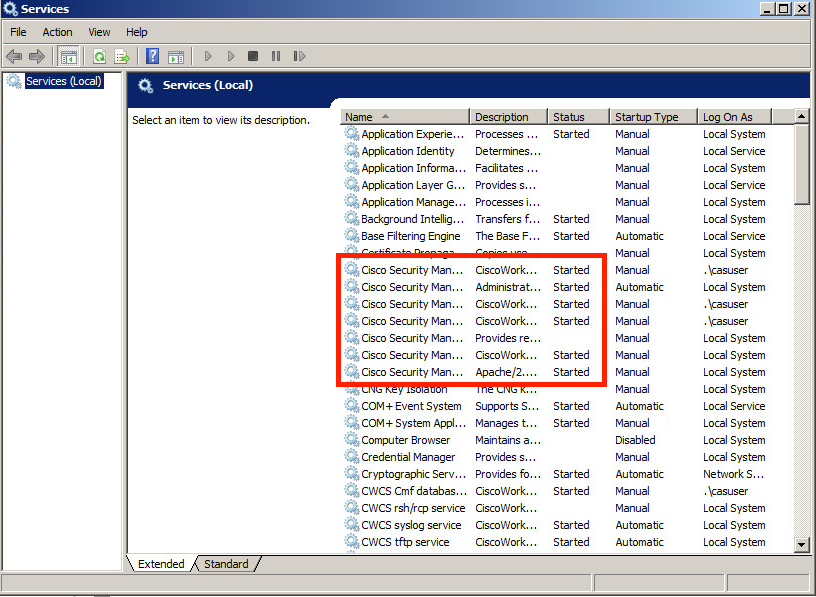The height and width of the screenshot is (597, 816).
Task: Click the vertical scrollbar thumb of the services list
Action: (x=801, y=164)
